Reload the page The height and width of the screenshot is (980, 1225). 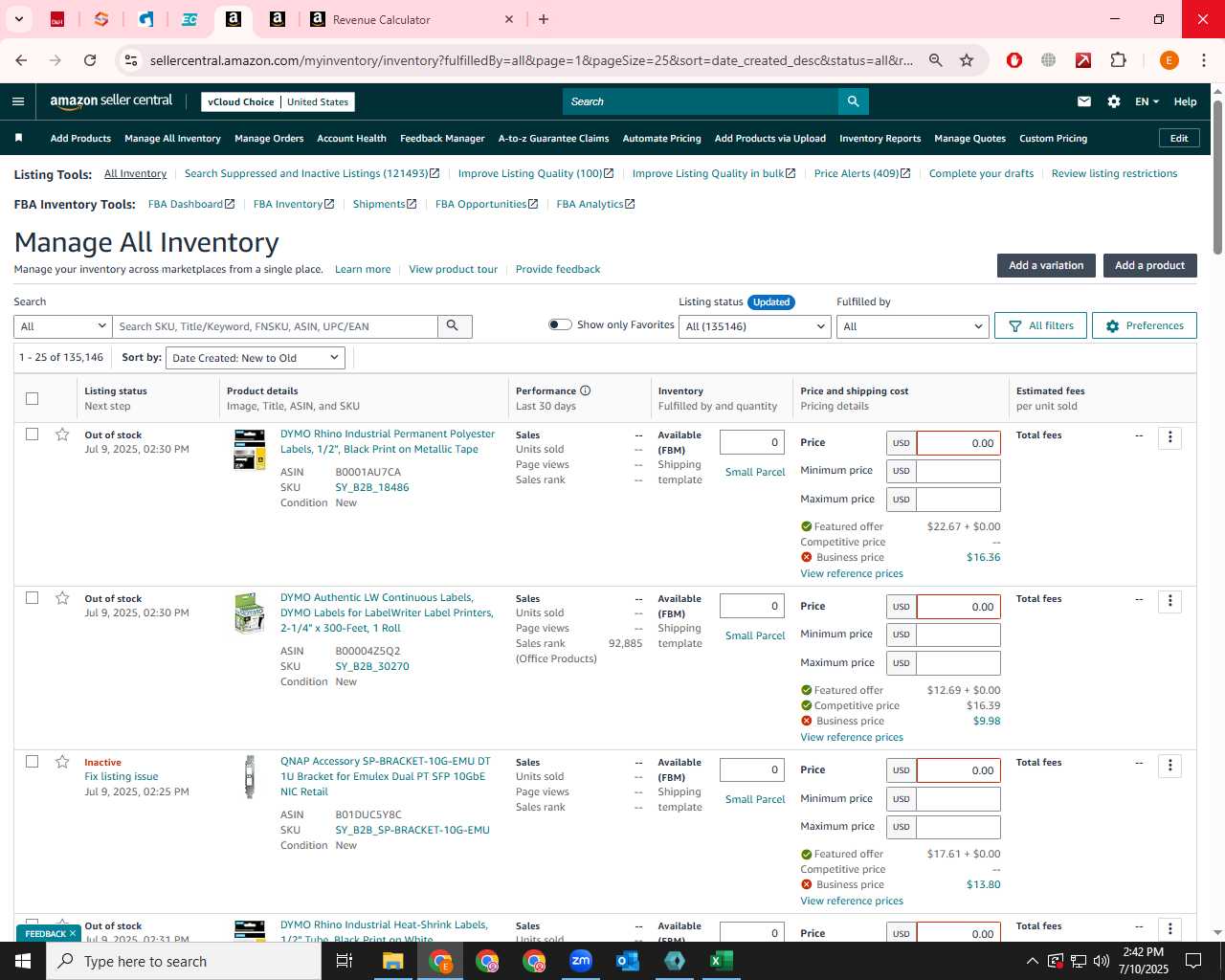point(90,60)
